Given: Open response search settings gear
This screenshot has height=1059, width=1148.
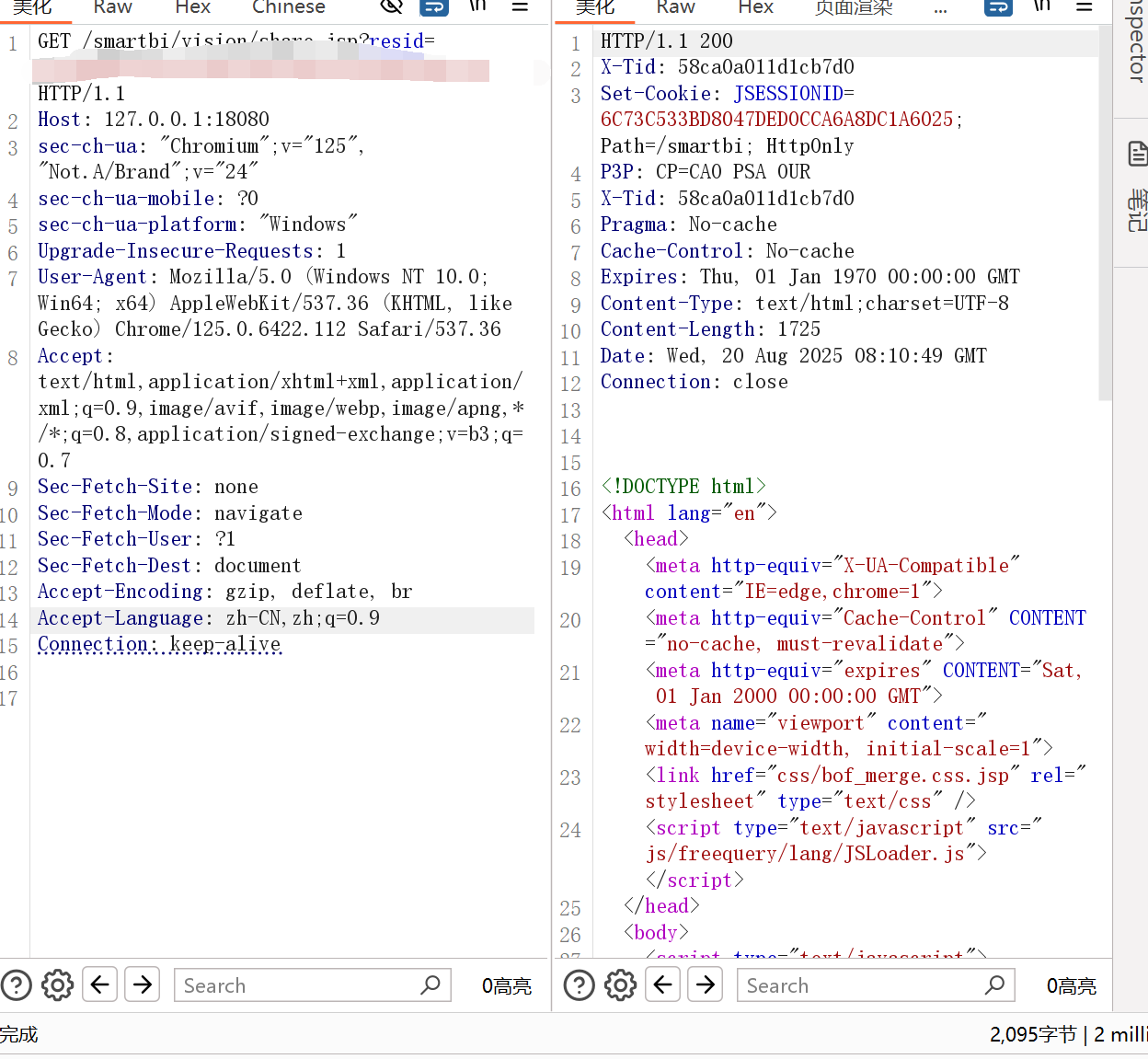Looking at the screenshot, I should 620,985.
